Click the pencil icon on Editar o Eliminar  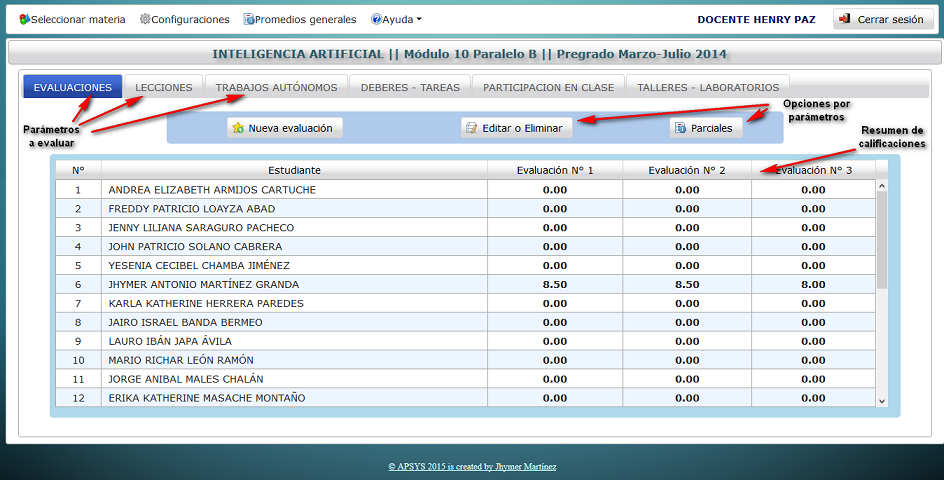tap(472, 128)
